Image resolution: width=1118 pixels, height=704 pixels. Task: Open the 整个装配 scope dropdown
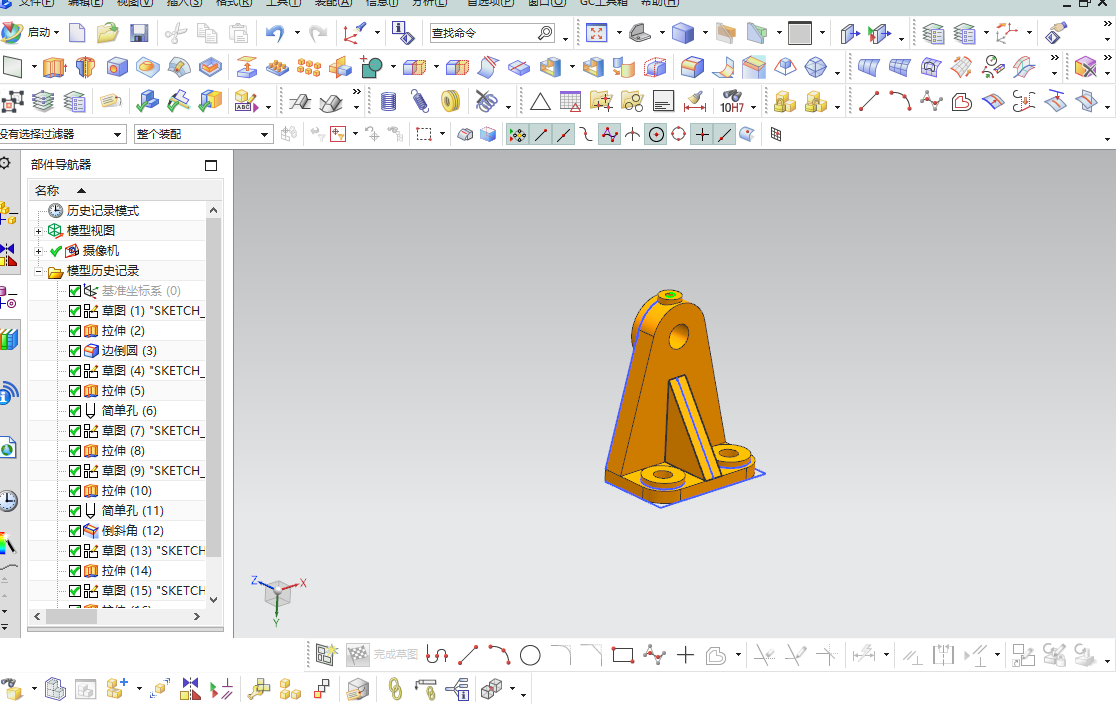265,134
